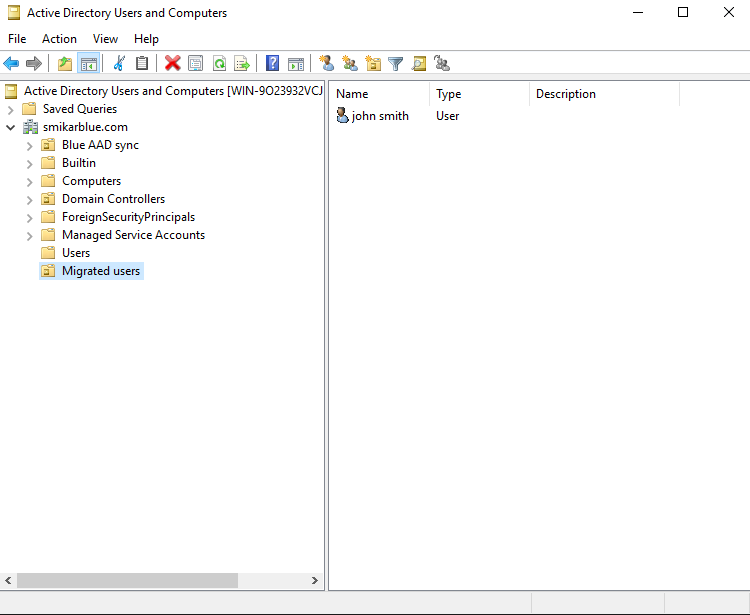Select Blue AAD sync OU
This screenshot has height=615, width=750.
coord(100,145)
